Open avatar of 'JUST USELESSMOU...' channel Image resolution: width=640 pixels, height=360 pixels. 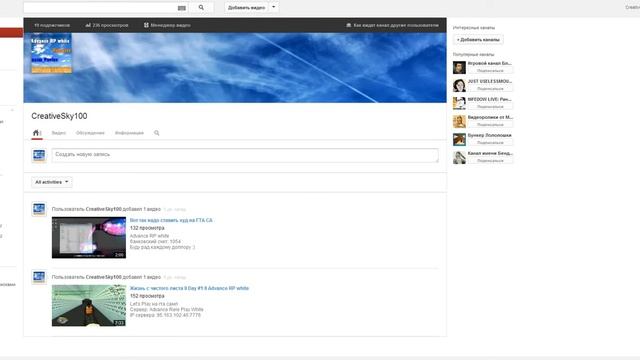(459, 85)
